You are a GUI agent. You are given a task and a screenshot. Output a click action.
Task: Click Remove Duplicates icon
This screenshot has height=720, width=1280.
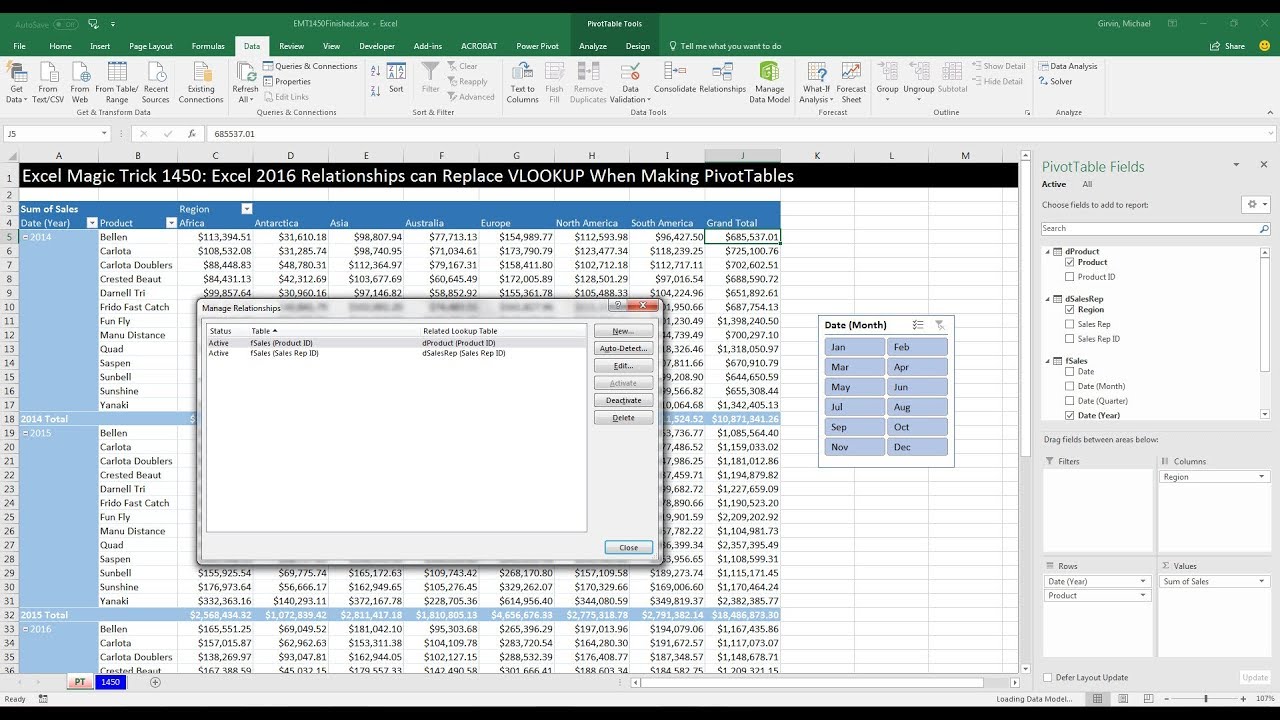pyautogui.click(x=588, y=82)
